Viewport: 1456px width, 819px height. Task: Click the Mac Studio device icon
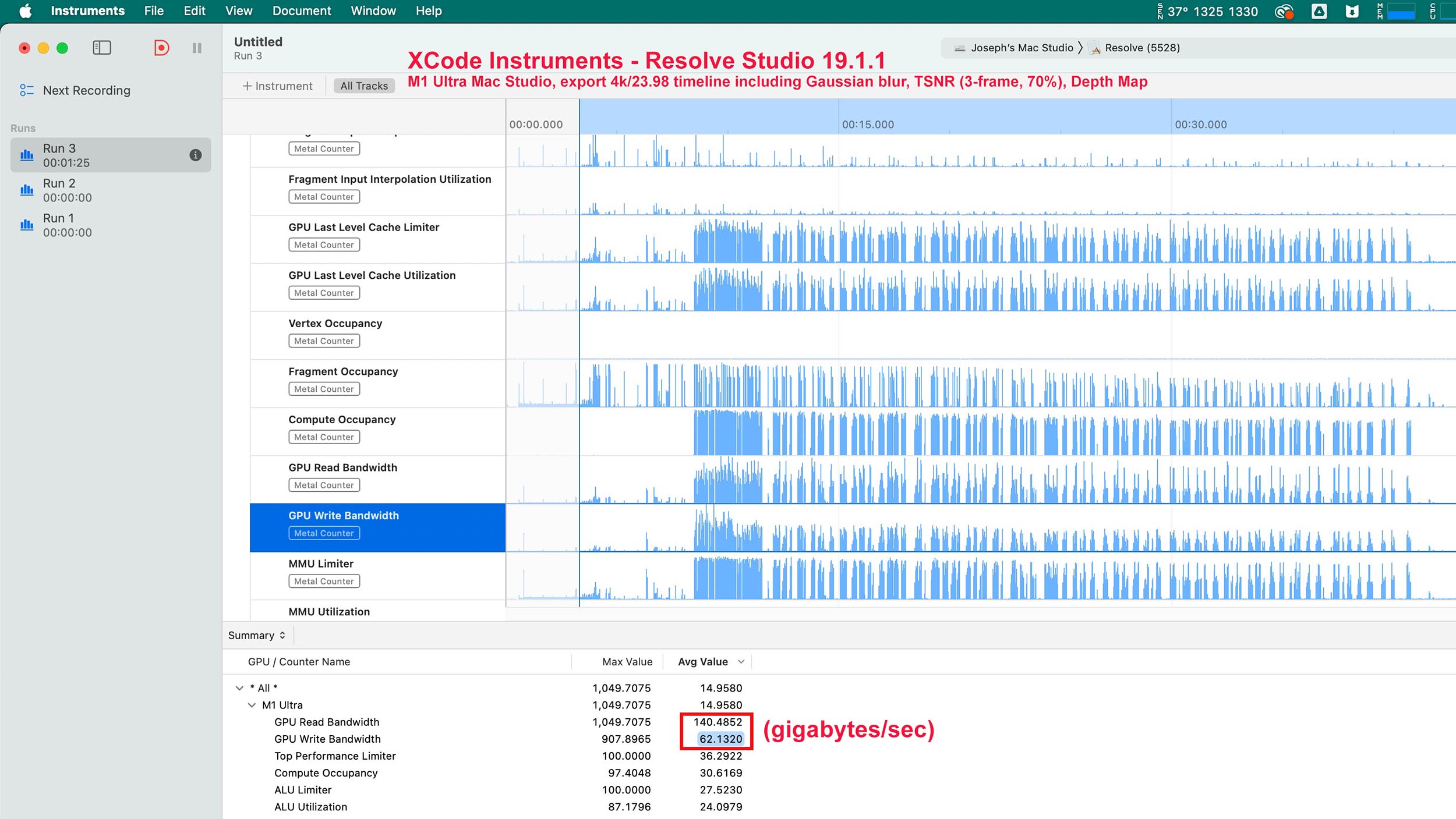[x=960, y=48]
